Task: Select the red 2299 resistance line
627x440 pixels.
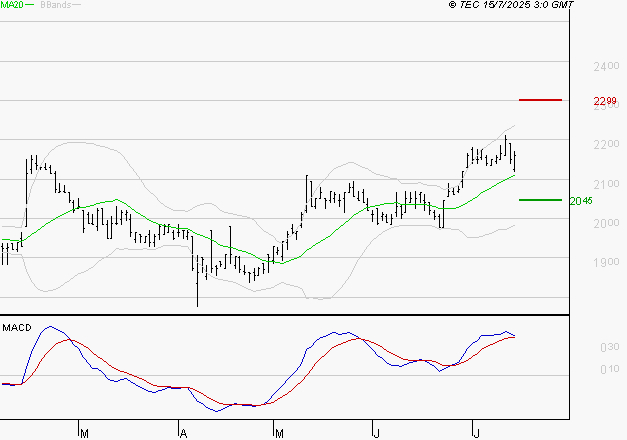Action: [x=541, y=100]
